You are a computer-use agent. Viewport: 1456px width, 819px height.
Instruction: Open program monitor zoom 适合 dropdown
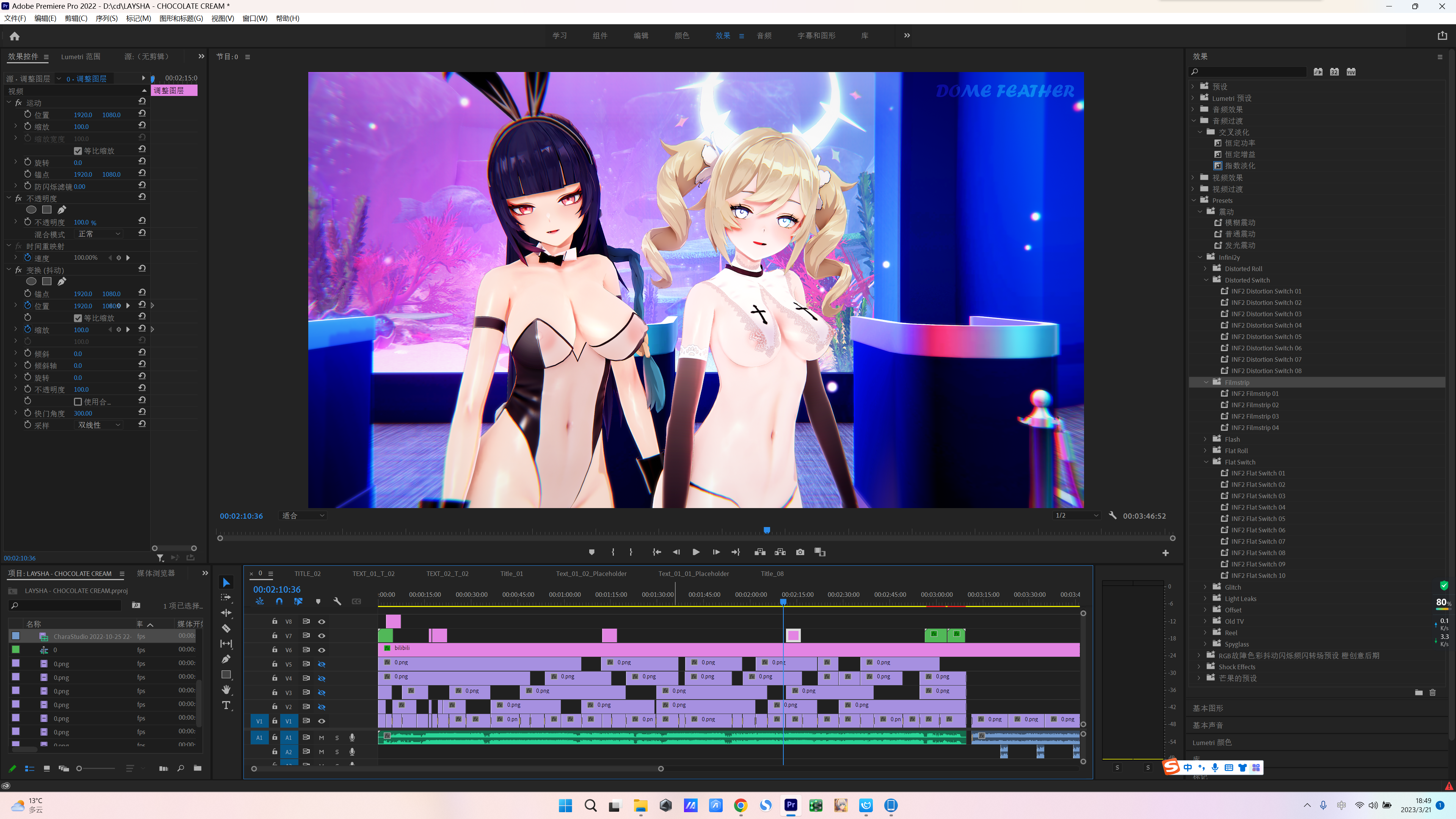pos(303,516)
